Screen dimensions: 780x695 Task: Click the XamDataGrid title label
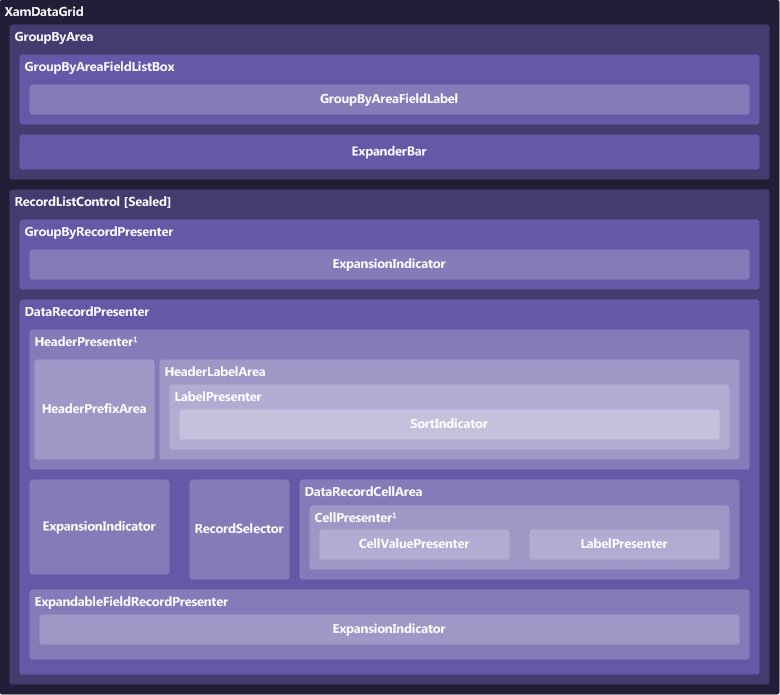[x=44, y=11]
